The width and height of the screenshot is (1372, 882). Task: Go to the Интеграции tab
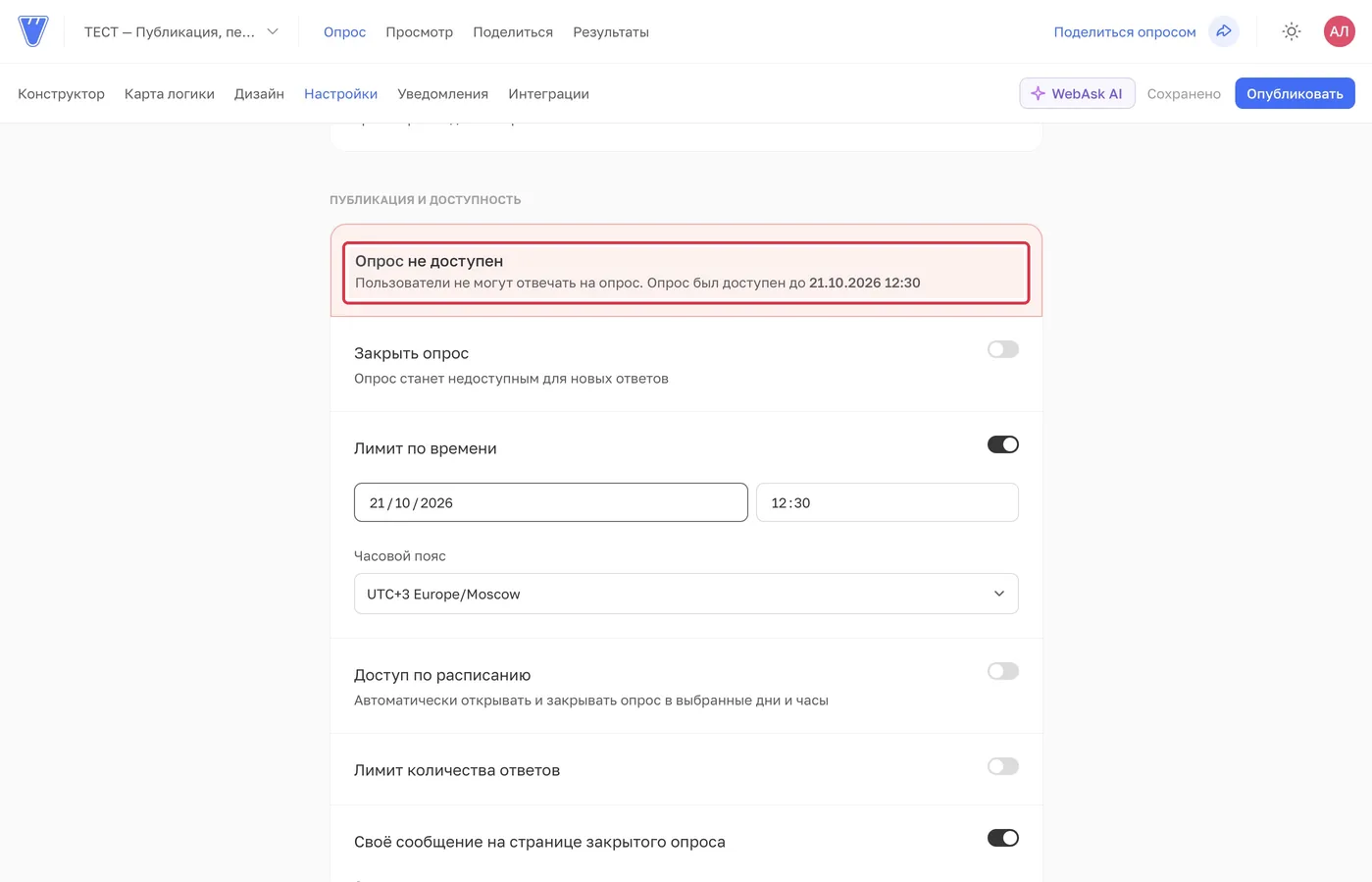coord(548,93)
